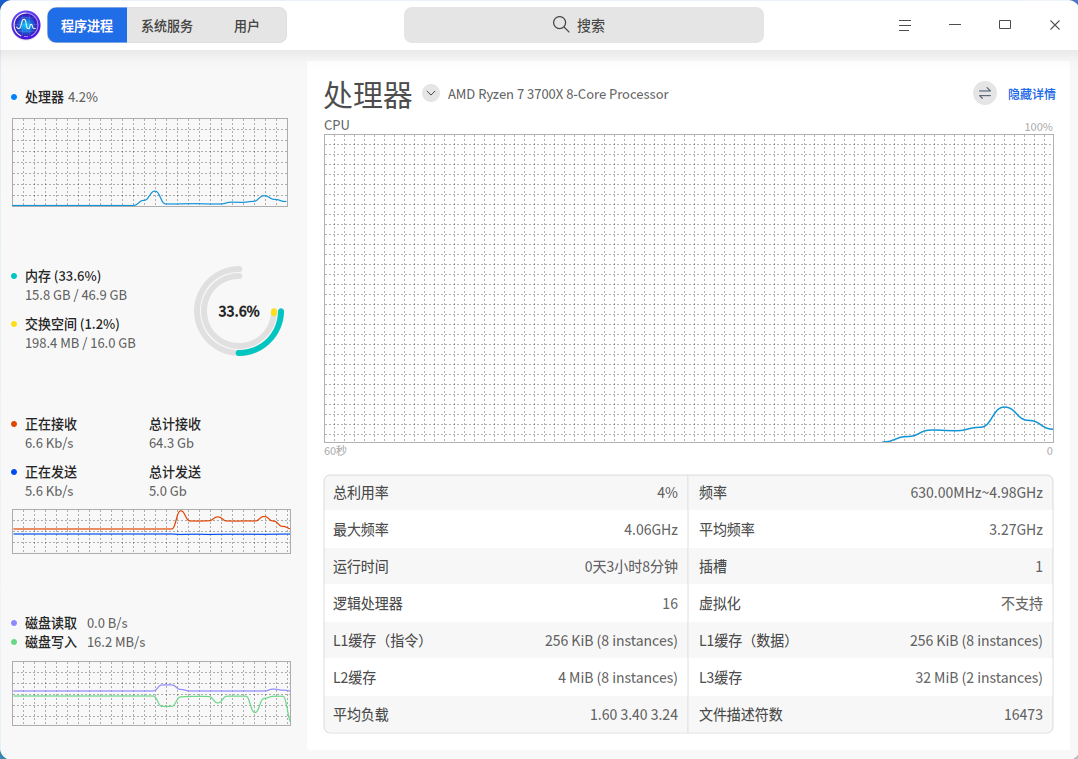The width and height of the screenshot is (1078, 759).
Task: Open the sidebar processor mini graph
Action: click(x=150, y=162)
